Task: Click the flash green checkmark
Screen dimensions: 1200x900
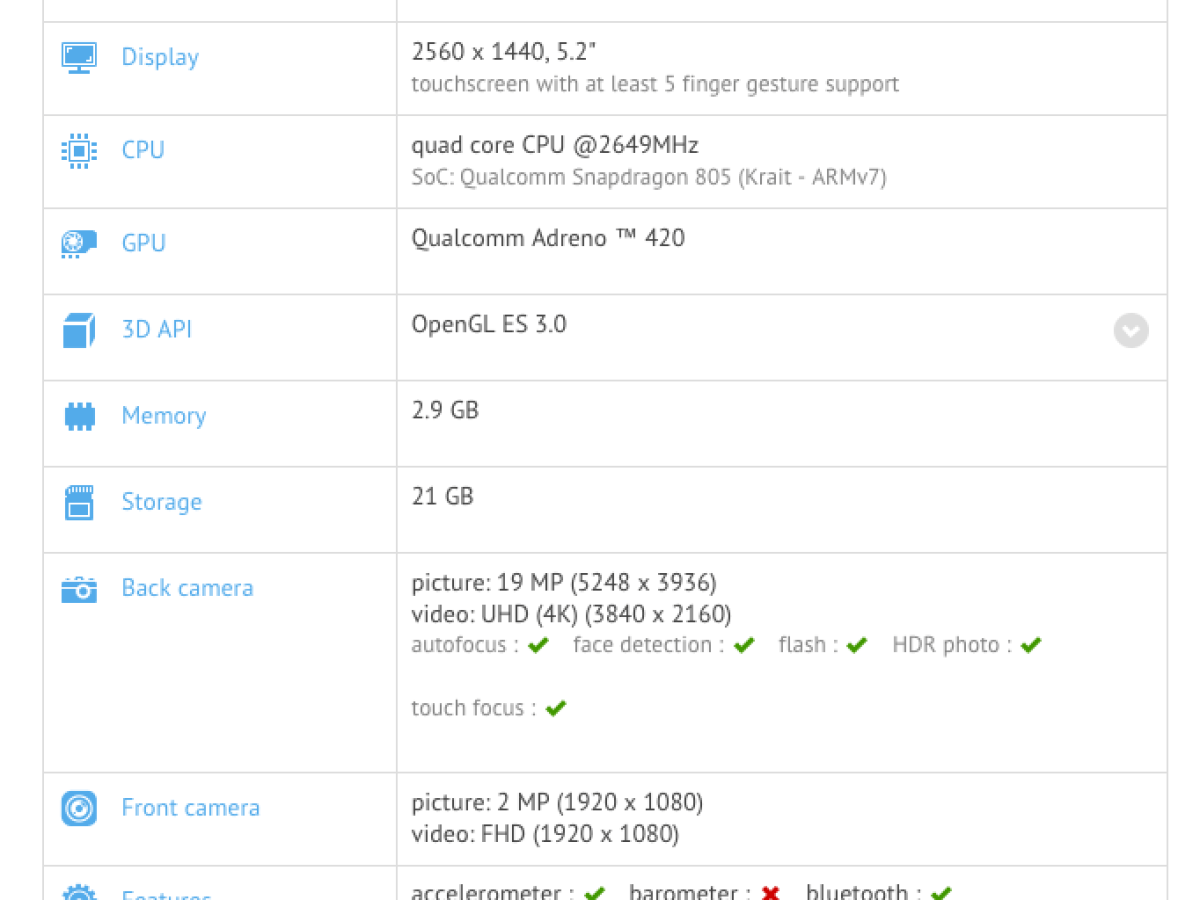Action: click(x=856, y=646)
